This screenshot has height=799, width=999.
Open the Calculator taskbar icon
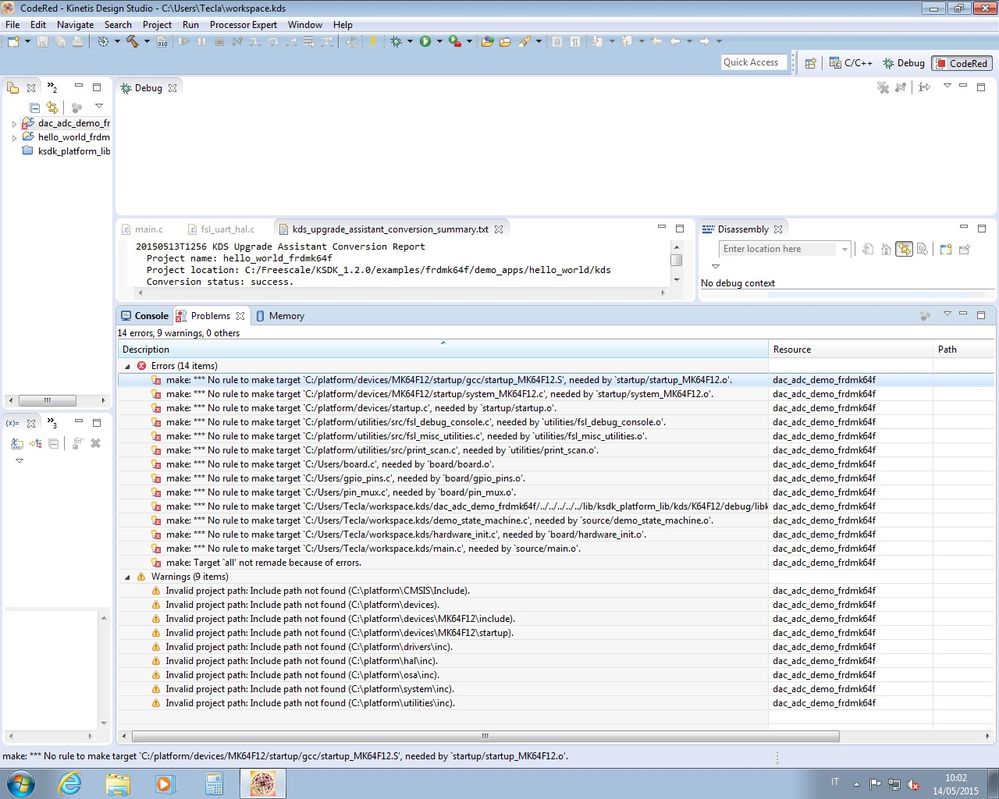[x=214, y=784]
